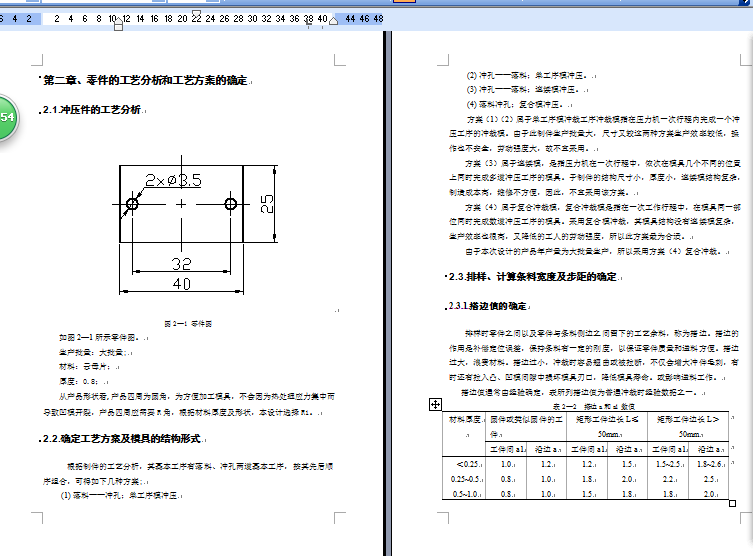753x556 pixels.
Task: Click the part drawing figure with 2×ø3.5 holes
Action: (x=195, y=225)
